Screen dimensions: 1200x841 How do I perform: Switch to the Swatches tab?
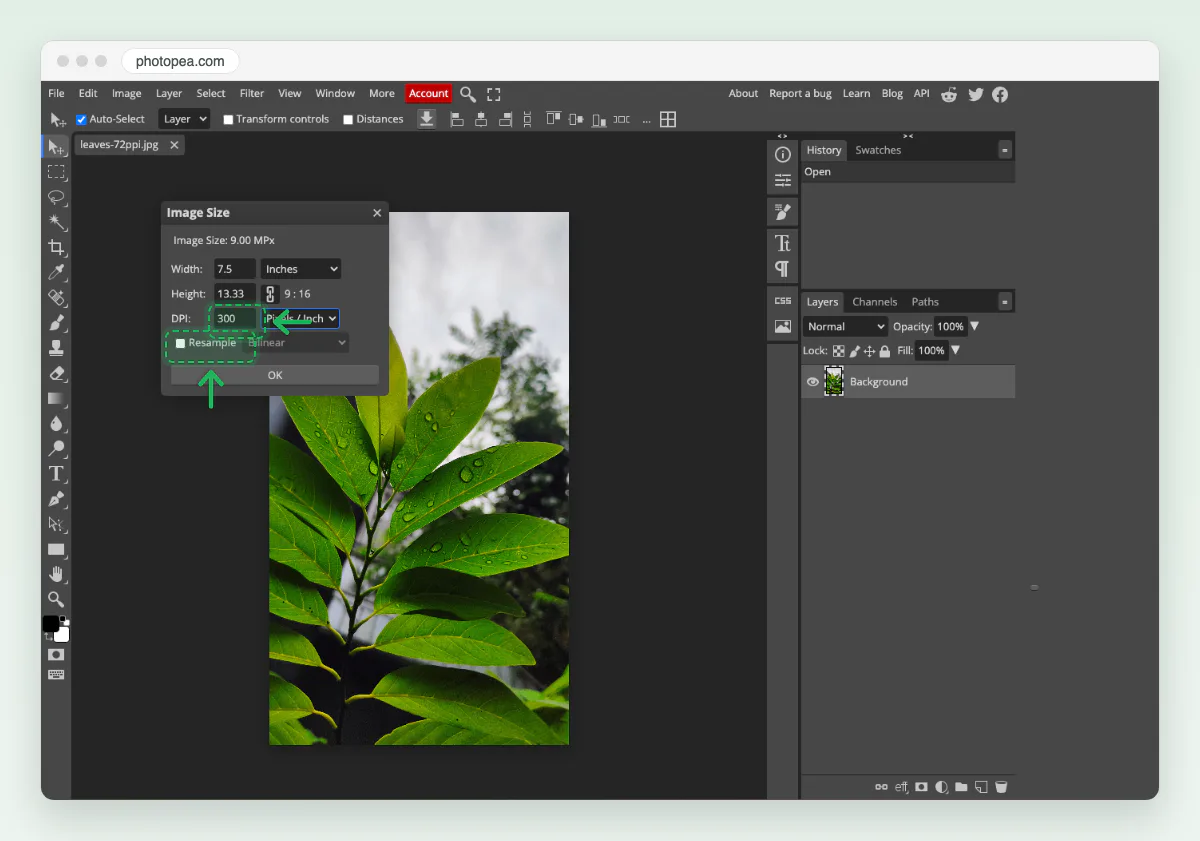tap(878, 150)
